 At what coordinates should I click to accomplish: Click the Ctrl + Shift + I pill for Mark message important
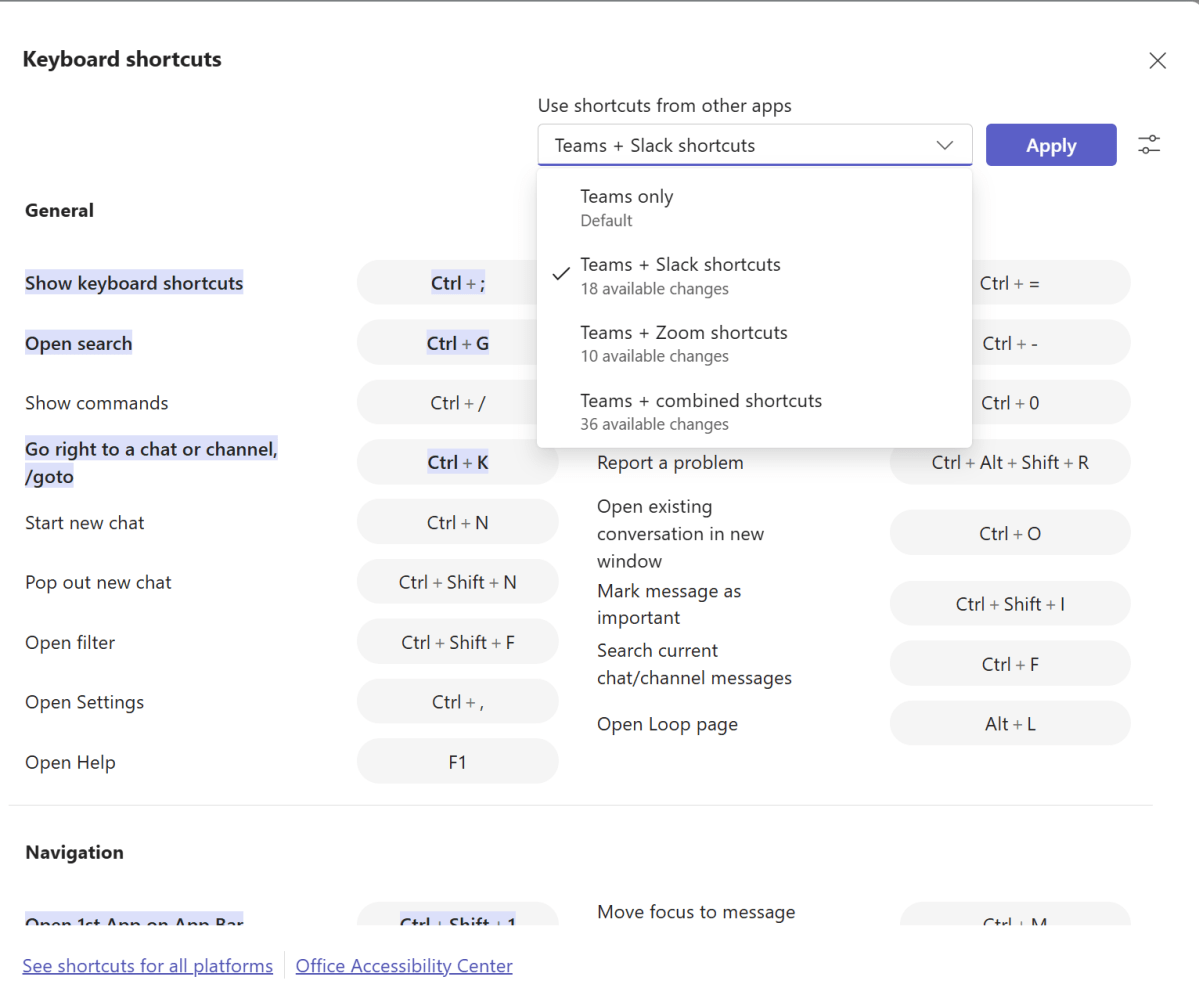pyautogui.click(x=1009, y=603)
